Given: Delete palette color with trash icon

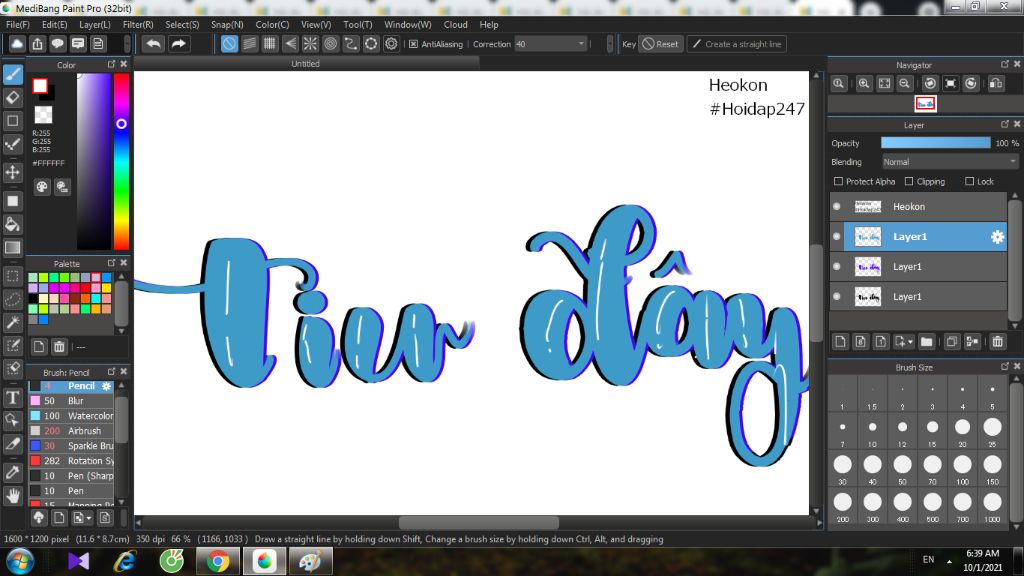Looking at the screenshot, I should [59, 347].
